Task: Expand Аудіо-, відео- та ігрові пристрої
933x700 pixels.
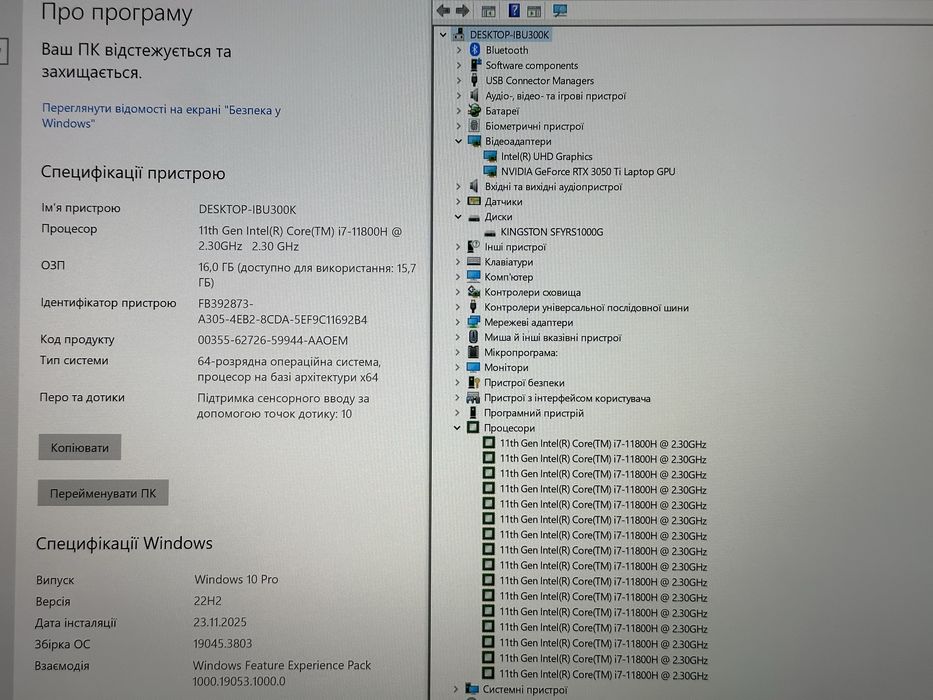Action: pyautogui.click(x=459, y=95)
